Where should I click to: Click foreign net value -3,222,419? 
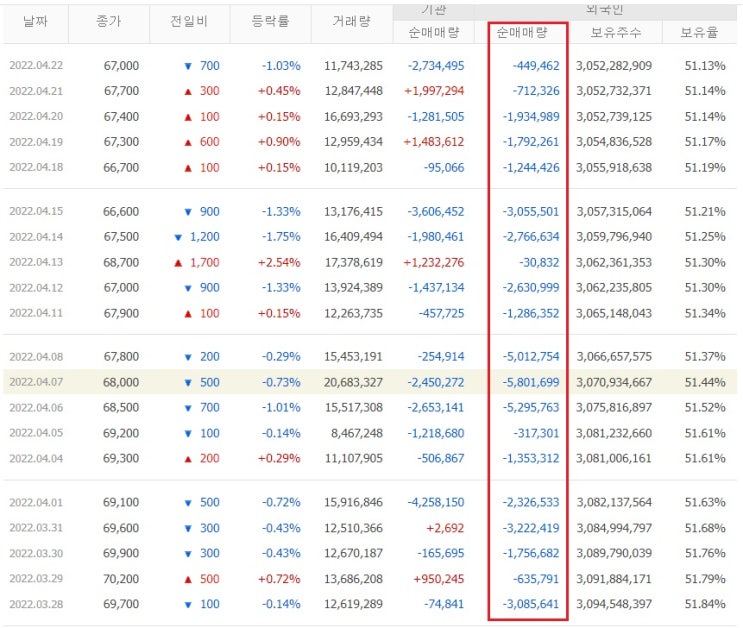[531, 528]
